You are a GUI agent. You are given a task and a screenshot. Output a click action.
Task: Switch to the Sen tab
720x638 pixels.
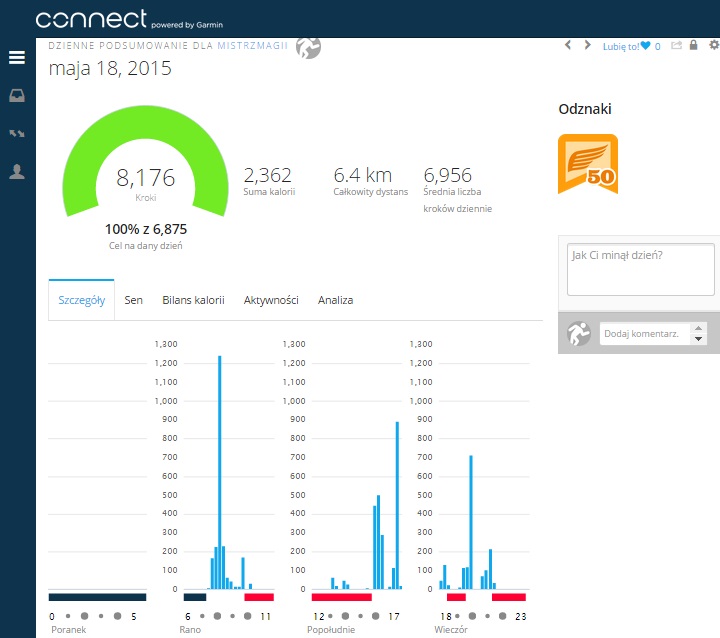133,300
